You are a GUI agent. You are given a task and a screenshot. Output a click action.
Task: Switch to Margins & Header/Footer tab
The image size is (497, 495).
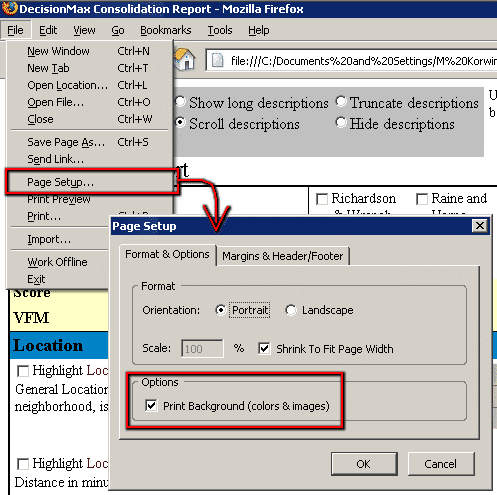tap(282, 256)
